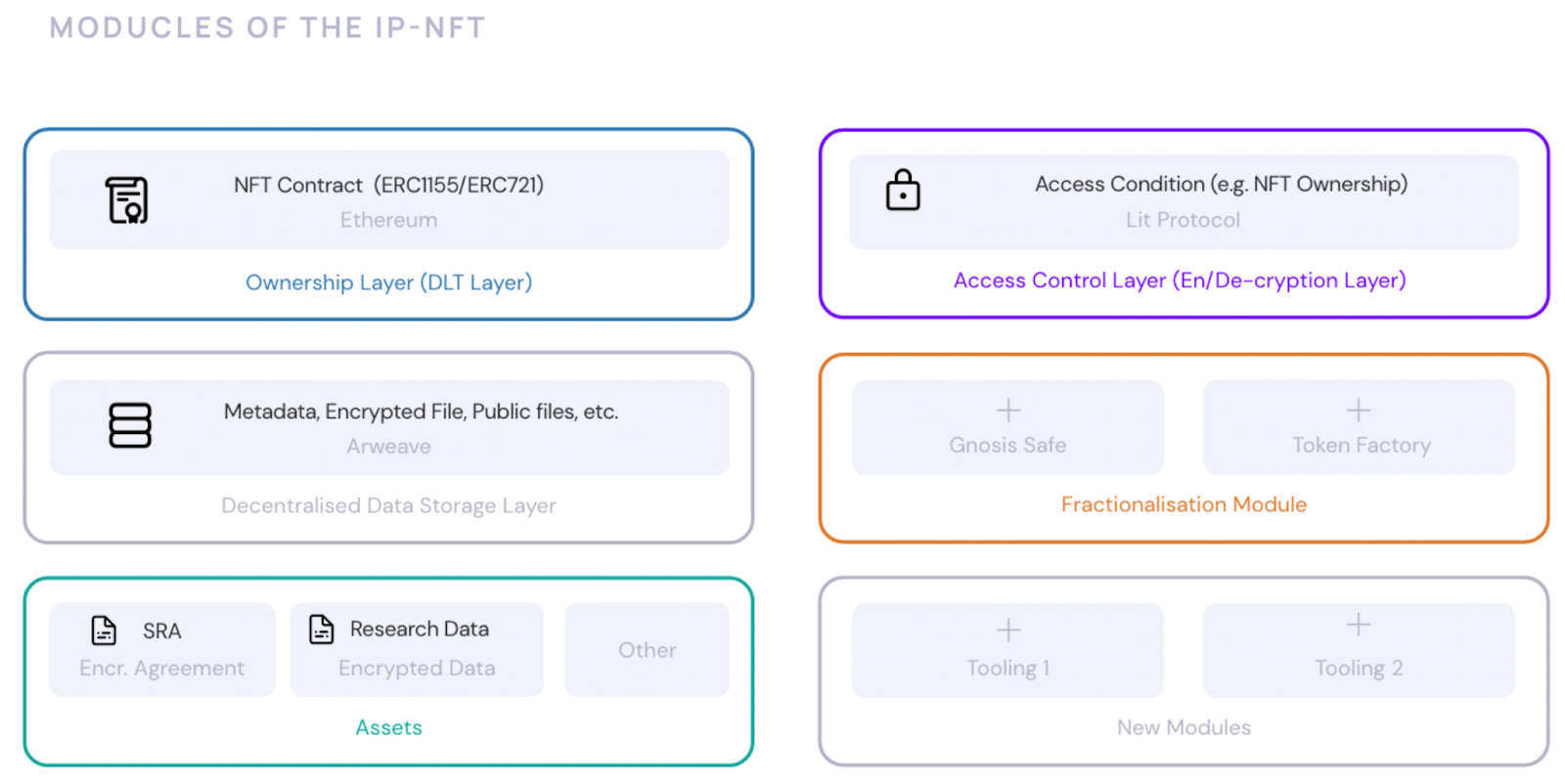The height and width of the screenshot is (784, 1565).
Task: Click the Assets section label
Action: [x=388, y=727]
